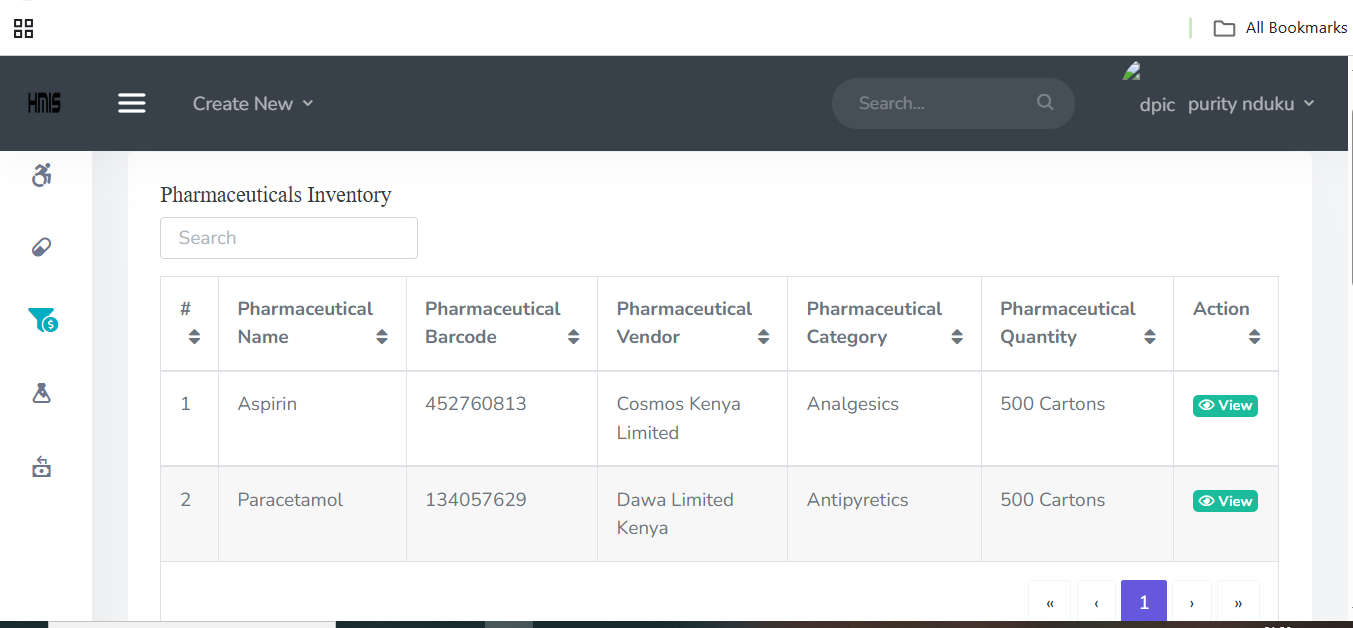This screenshot has width=1353, height=628.
Task: Open the wheelchair patients sidebar icon
Action: tap(41, 175)
